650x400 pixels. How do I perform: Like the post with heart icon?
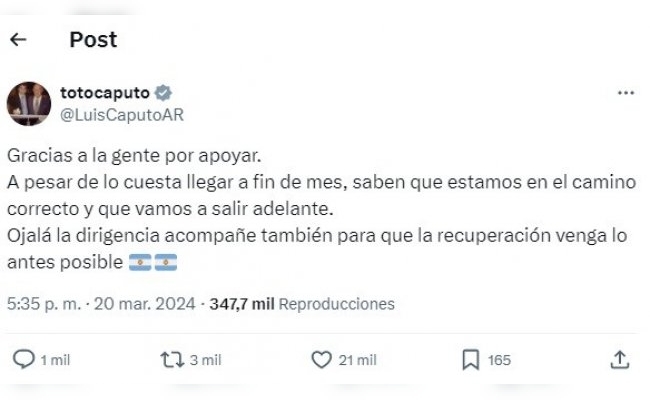322,359
